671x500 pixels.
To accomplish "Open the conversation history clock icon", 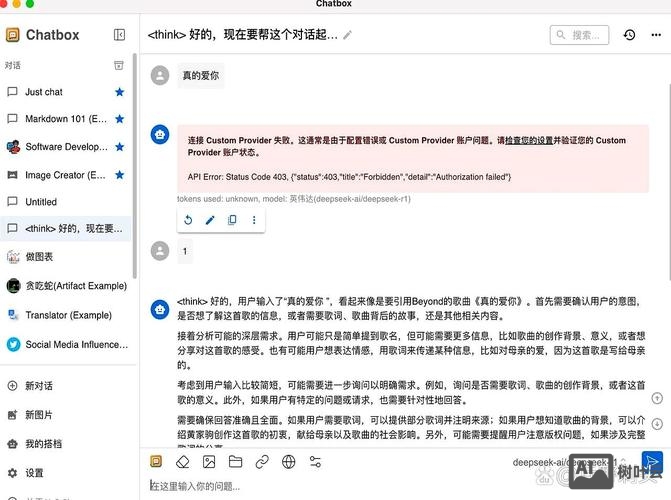I will (629, 35).
